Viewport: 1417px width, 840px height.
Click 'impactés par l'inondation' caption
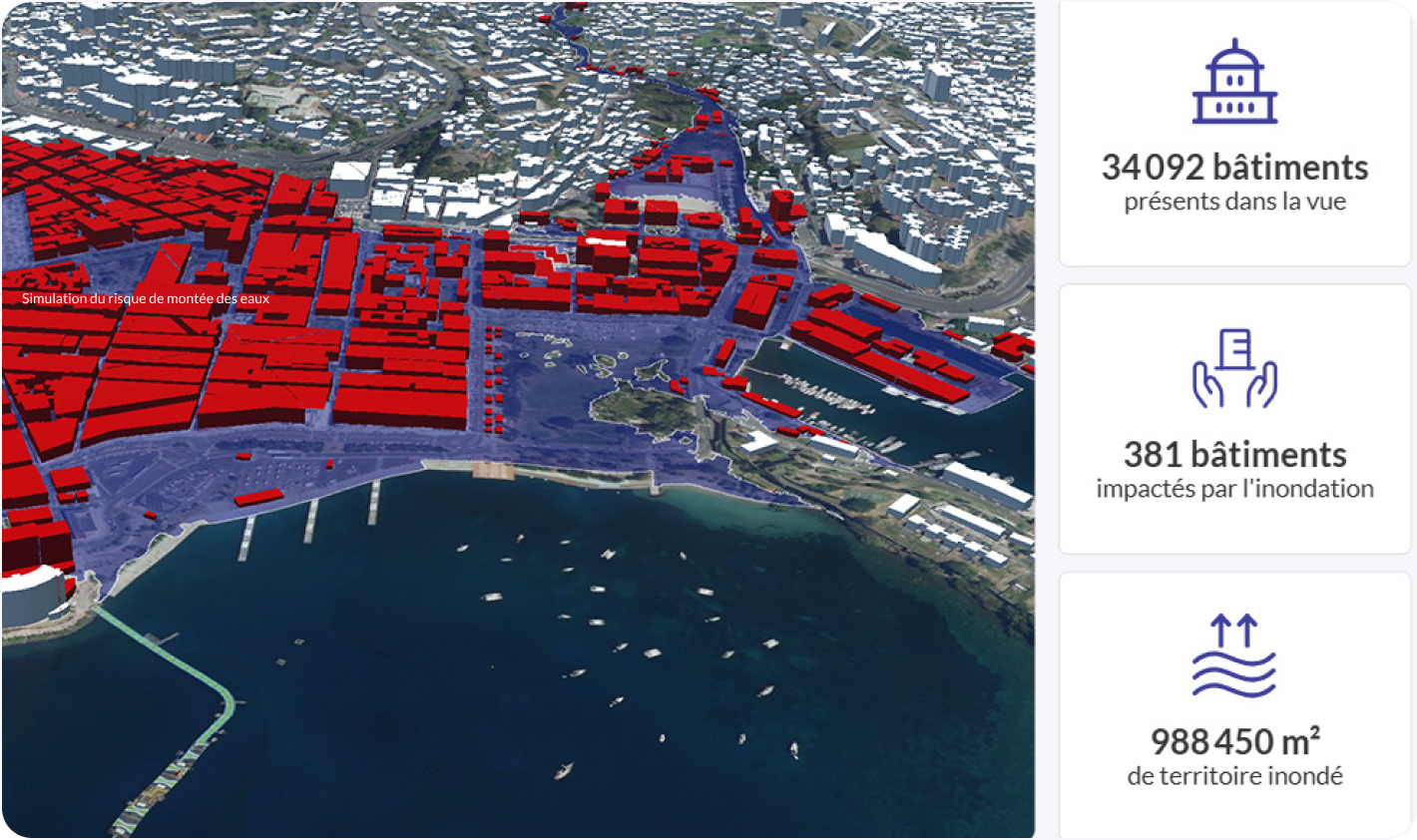(x=1234, y=489)
